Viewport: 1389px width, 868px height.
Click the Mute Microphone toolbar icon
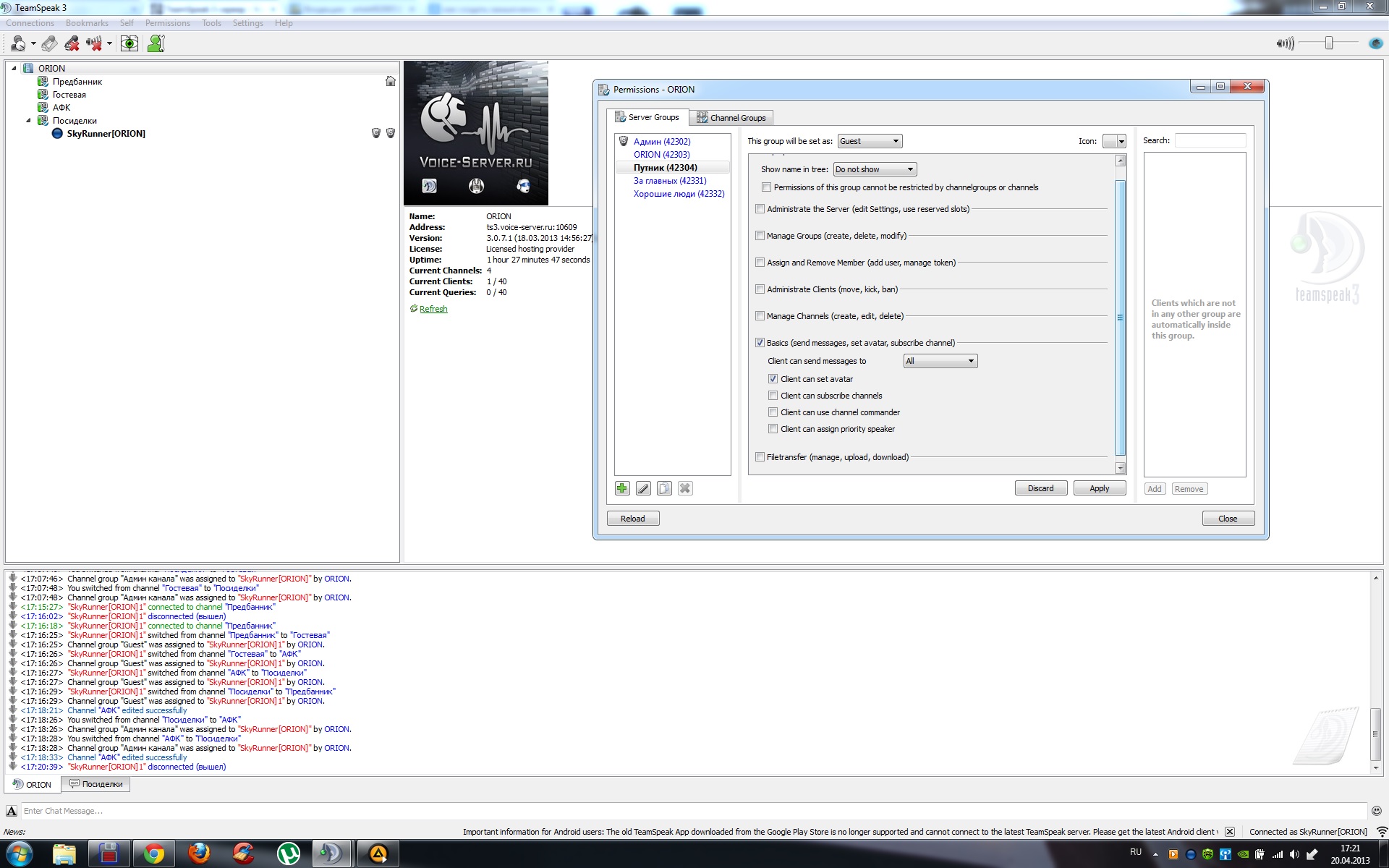coord(72,43)
